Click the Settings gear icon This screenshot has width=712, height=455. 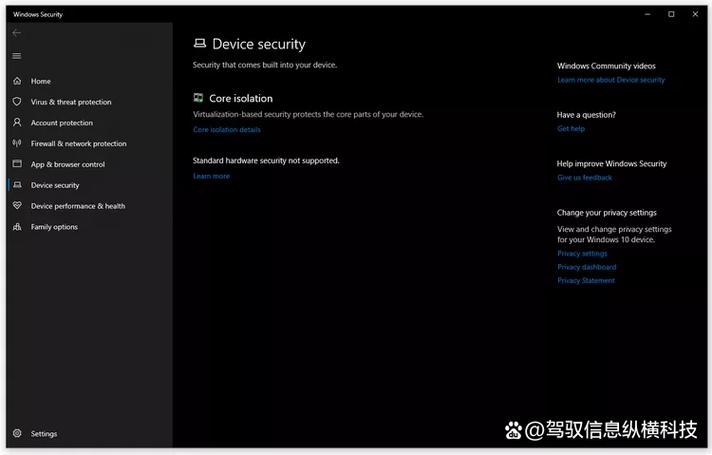tap(17, 434)
